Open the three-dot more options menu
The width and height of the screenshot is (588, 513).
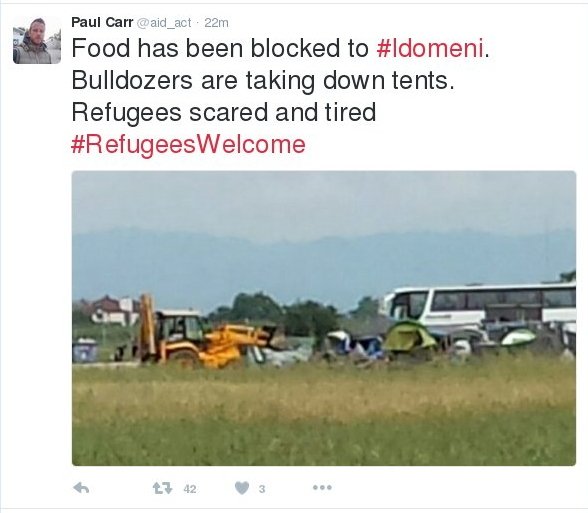(x=322, y=488)
